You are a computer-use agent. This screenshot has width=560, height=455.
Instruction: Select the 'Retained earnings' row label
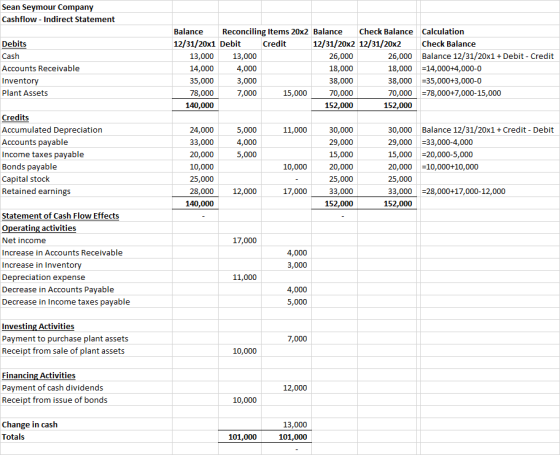click(36, 191)
